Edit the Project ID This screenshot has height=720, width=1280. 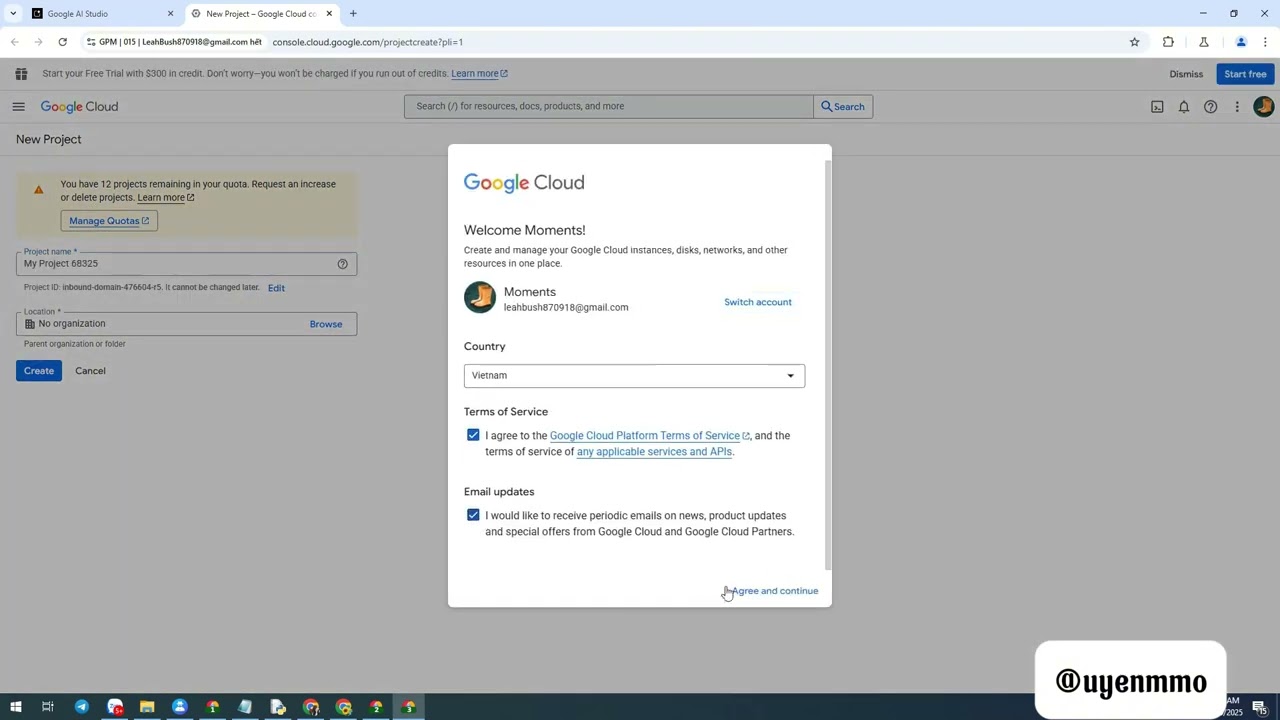click(276, 288)
